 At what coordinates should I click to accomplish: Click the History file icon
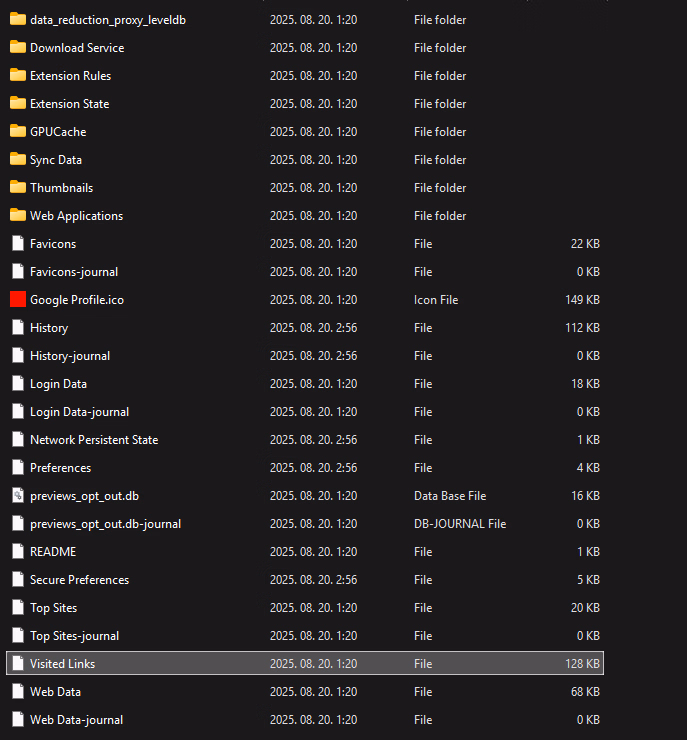click(17, 327)
